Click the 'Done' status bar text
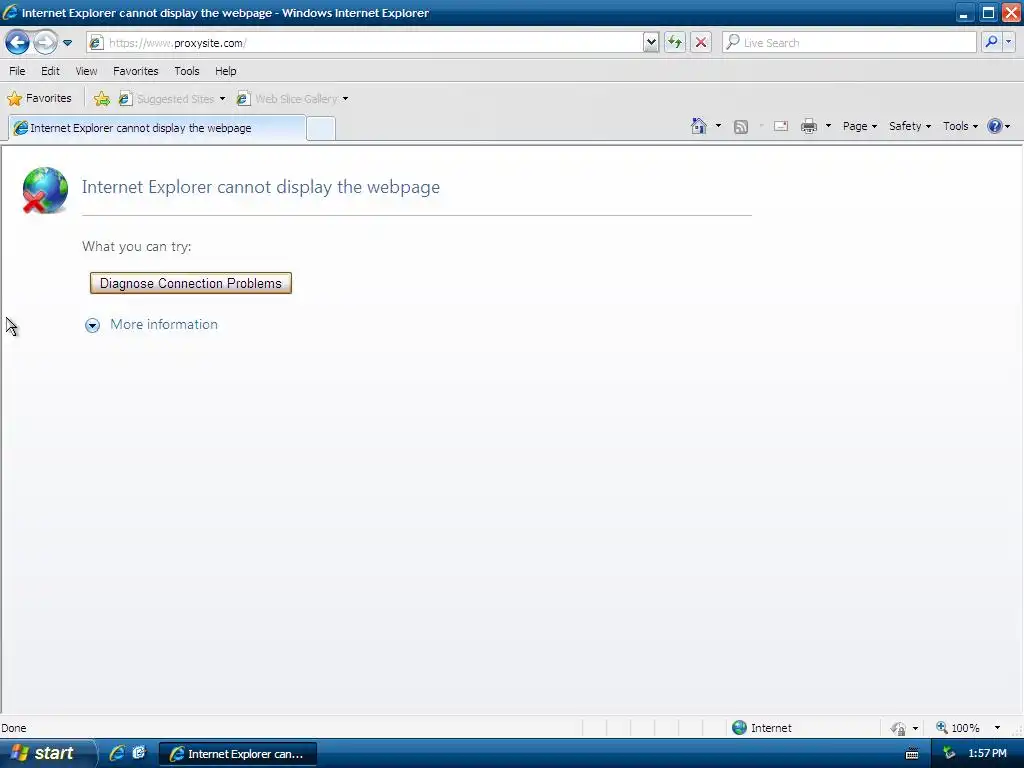The height and width of the screenshot is (768, 1024). 14,728
